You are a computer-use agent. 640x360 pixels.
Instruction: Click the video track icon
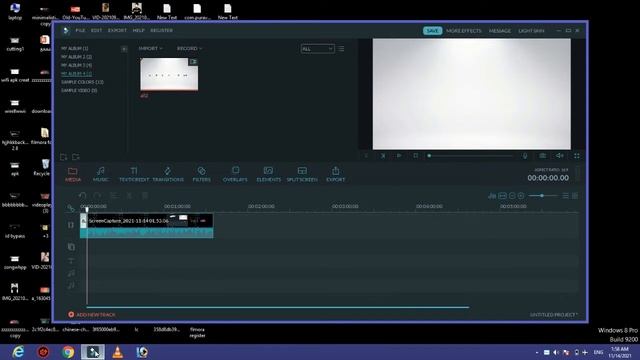click(71, 225)
